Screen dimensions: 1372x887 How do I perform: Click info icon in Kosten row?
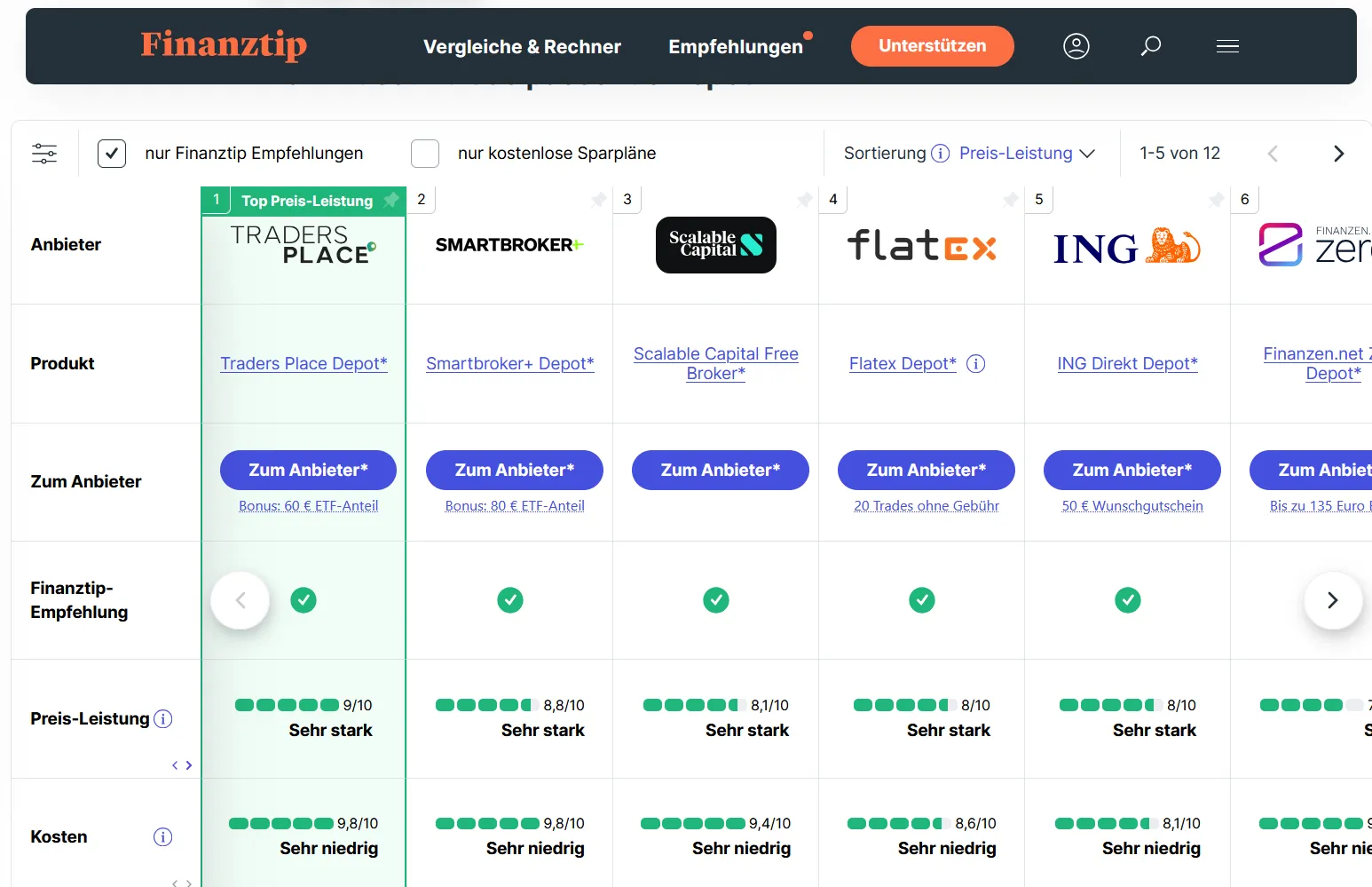coord(163,836)
